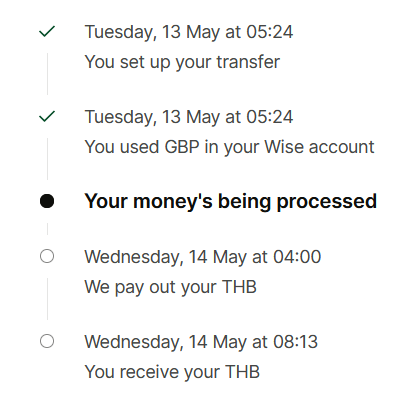Select the bold 'Your money's being processed' status
This screenshot has width=397, height=417.
tap(230, 202)
